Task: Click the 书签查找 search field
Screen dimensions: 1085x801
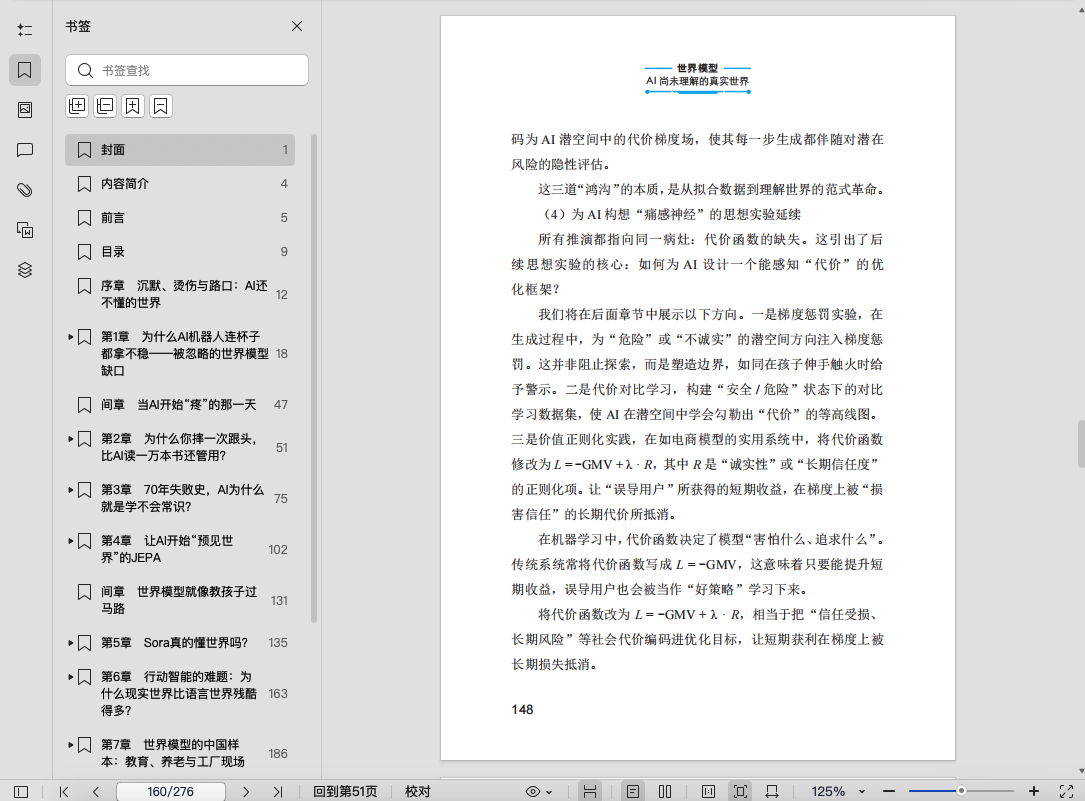Action: point(187,71)
